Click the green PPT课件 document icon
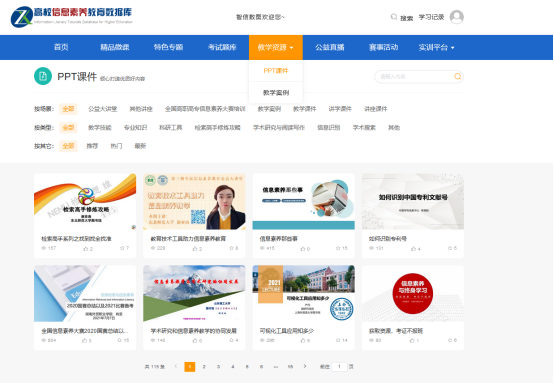The image size is (554, 384). tap(43, 76)
